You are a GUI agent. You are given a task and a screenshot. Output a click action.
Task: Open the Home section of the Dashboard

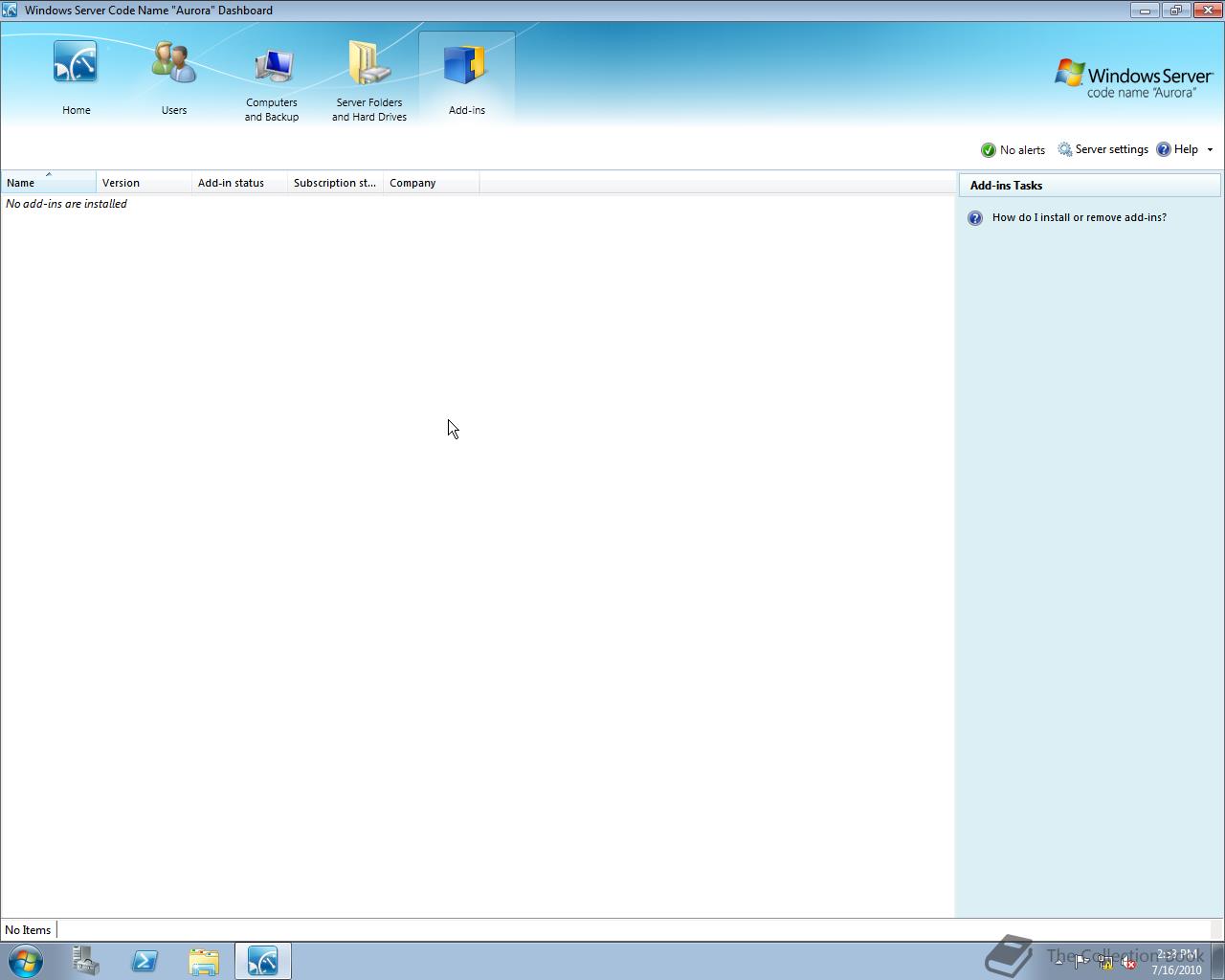tap(76, 78)
